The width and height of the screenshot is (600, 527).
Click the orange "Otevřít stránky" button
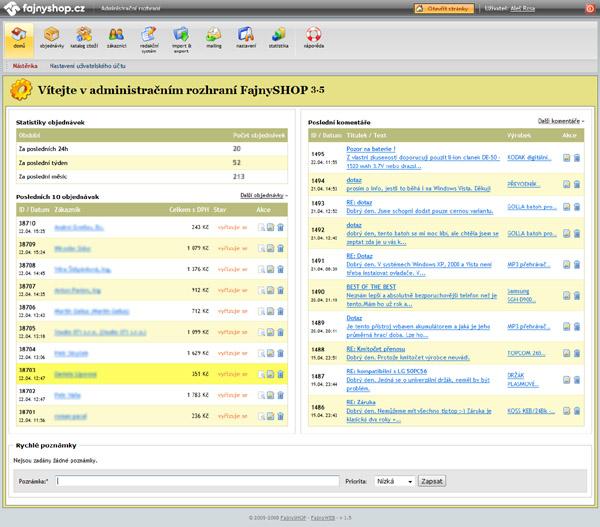pyautogui.click(x=444, y=8)
